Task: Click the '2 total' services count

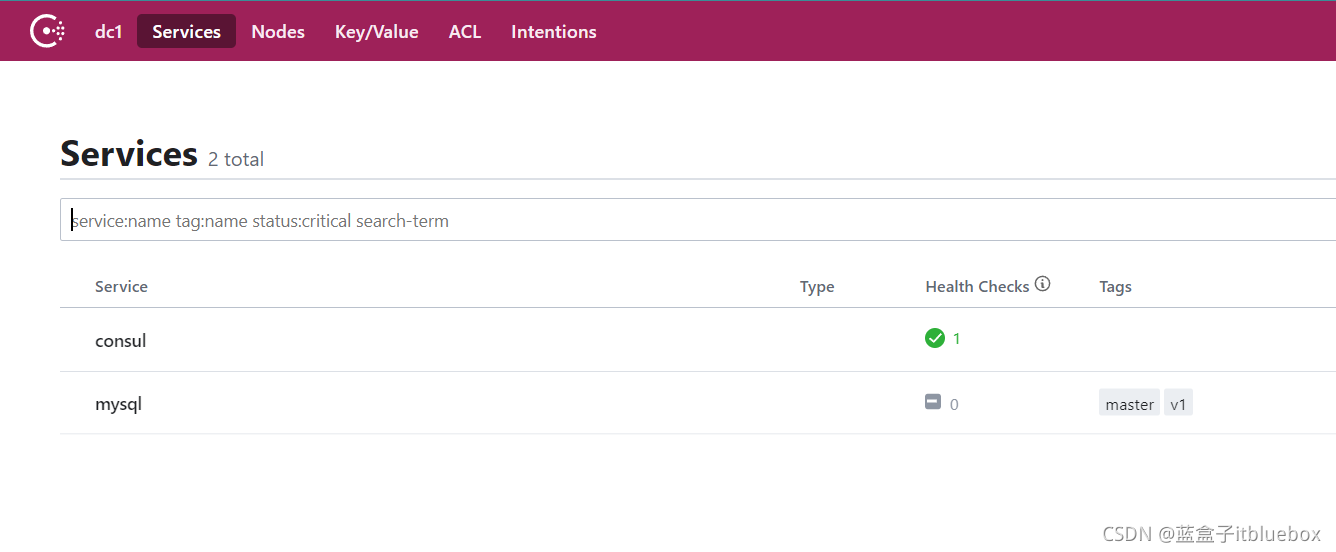Action: (236, 159)
